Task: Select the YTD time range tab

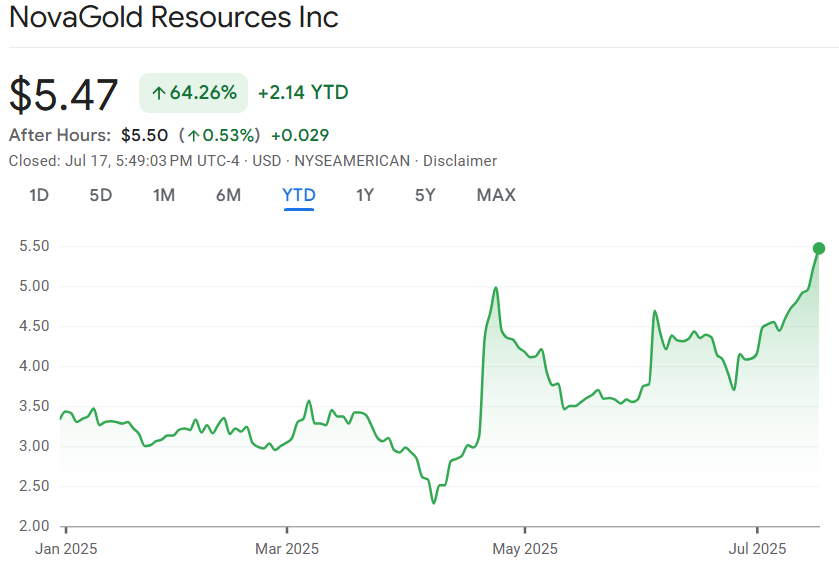Action: point(299,195)
